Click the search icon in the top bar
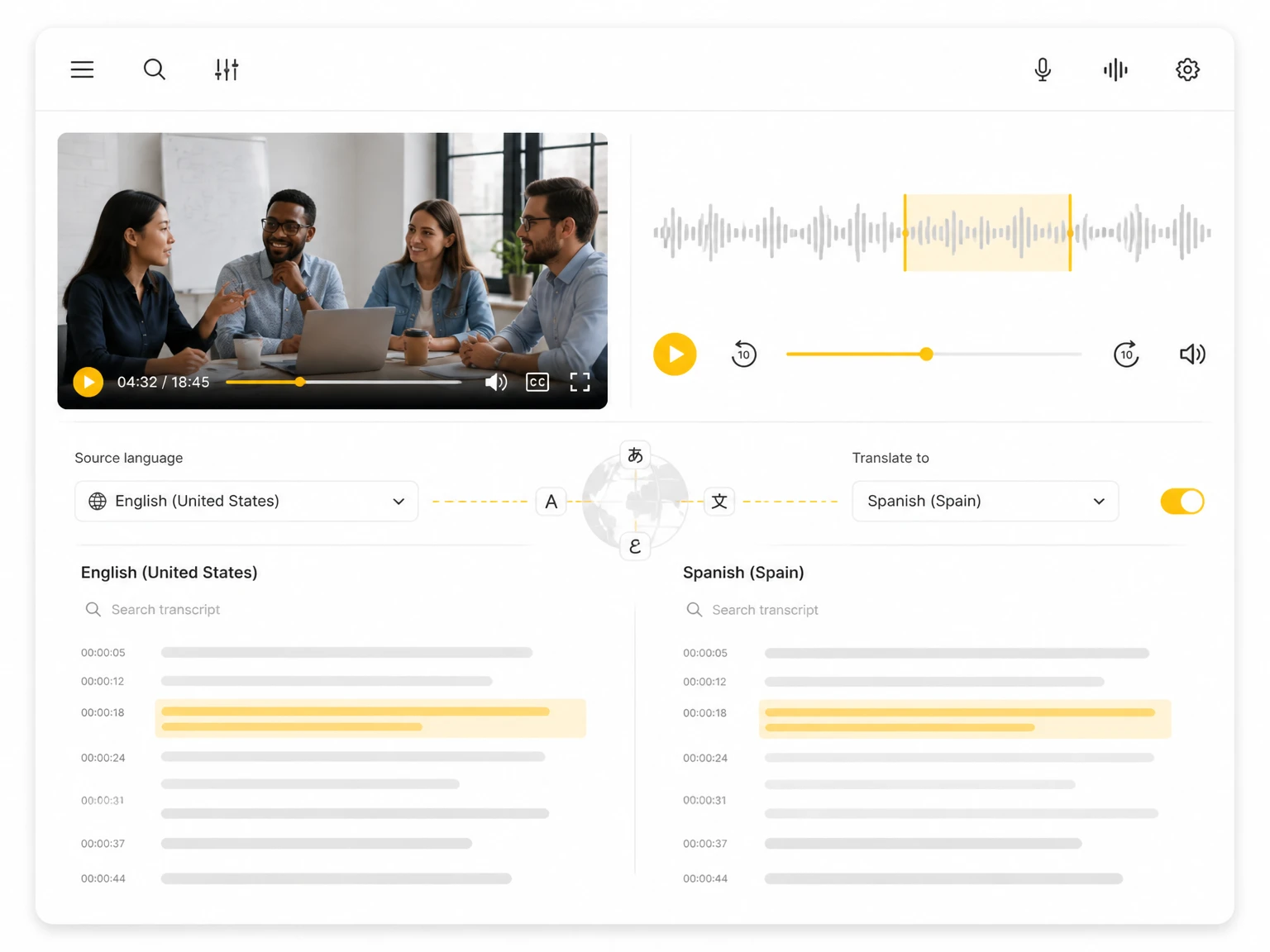1270x952 pixels. click(155, 69)
